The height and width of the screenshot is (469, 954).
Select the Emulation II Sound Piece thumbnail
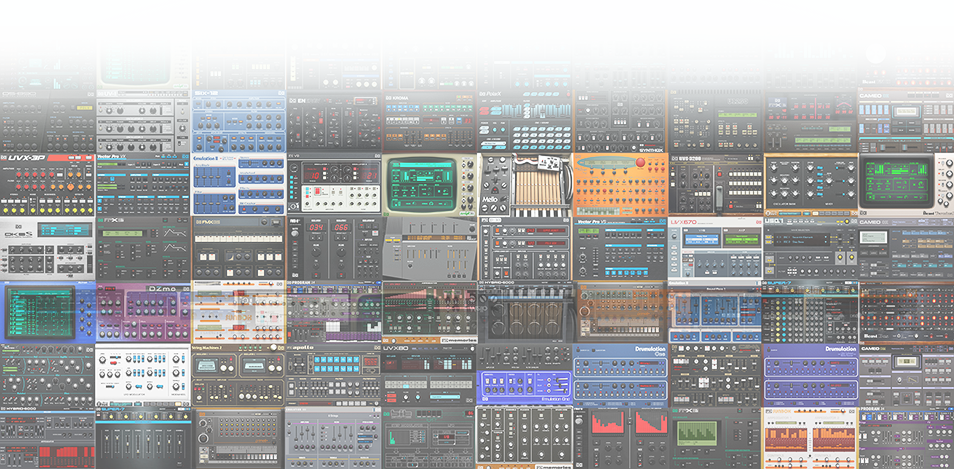(x=716, y=312)
